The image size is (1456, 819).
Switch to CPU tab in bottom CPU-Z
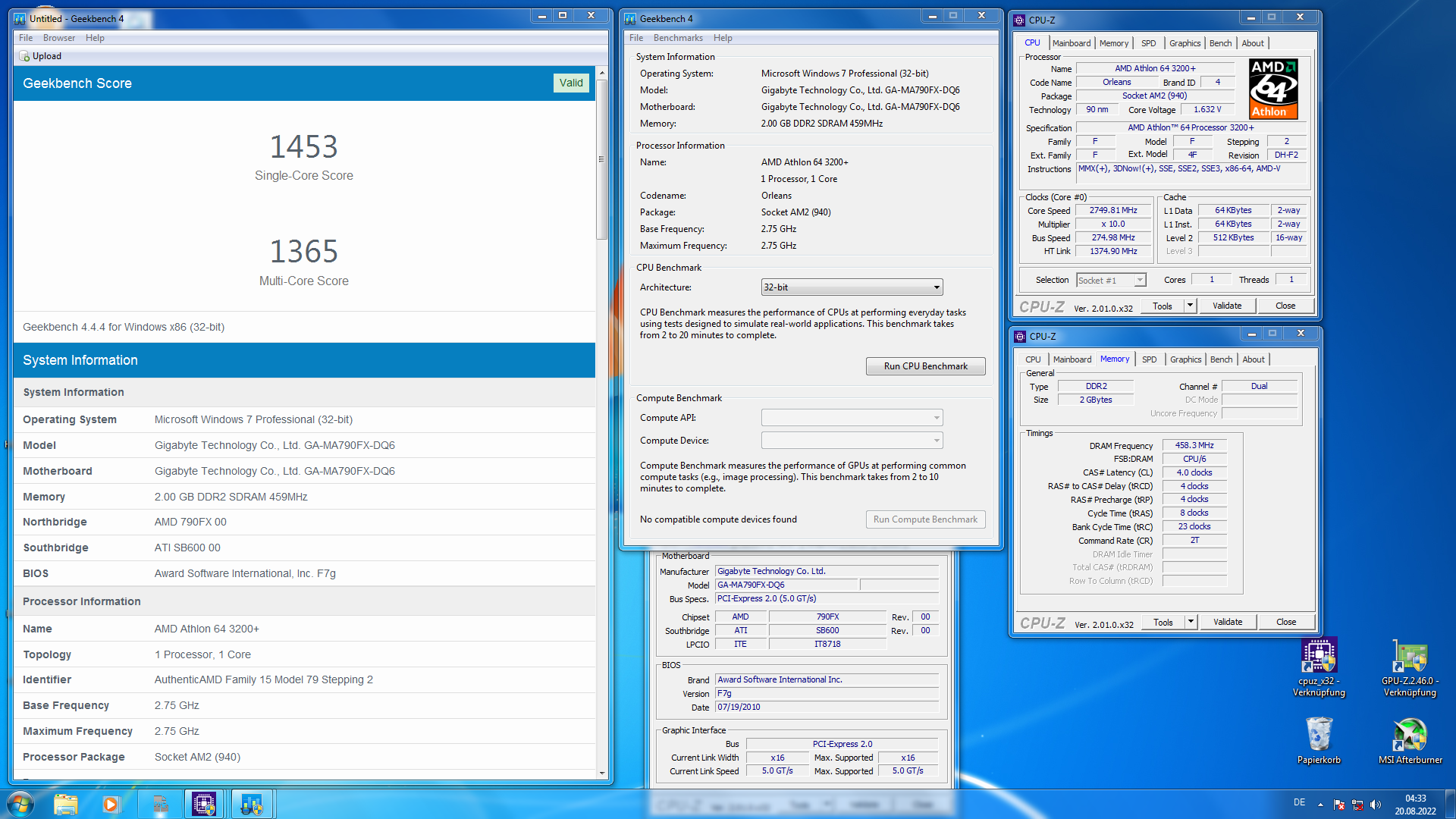click(x=1033, y=359)
